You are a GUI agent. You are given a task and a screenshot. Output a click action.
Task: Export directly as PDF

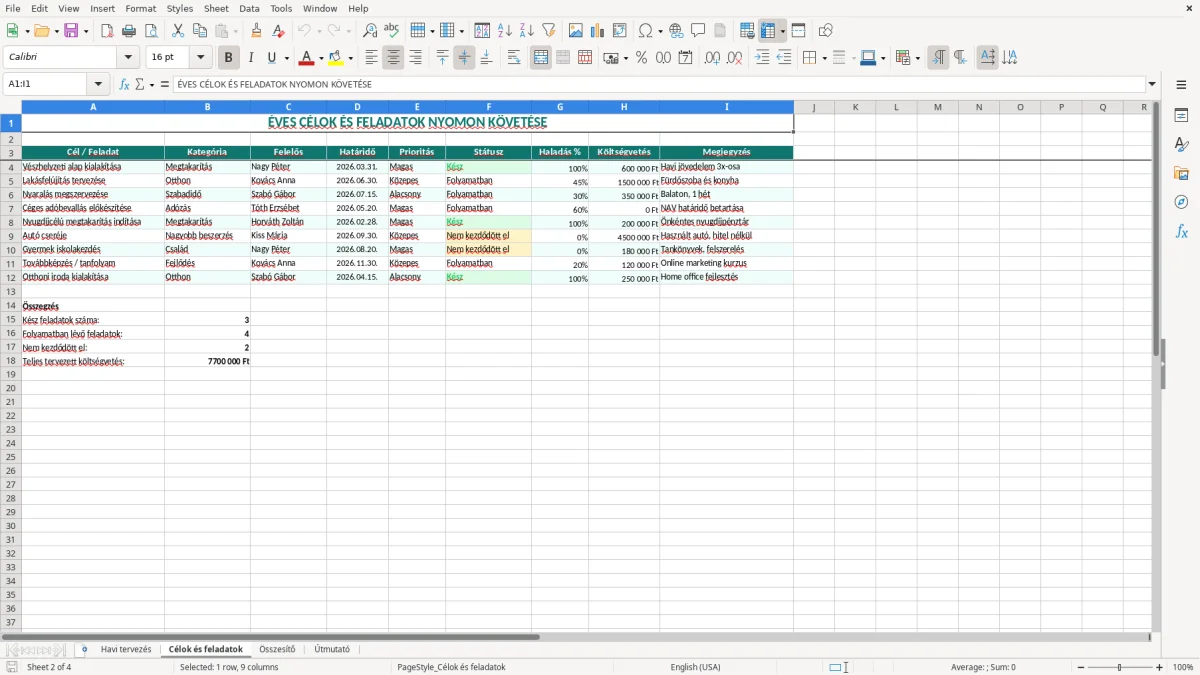pos(107,31)
